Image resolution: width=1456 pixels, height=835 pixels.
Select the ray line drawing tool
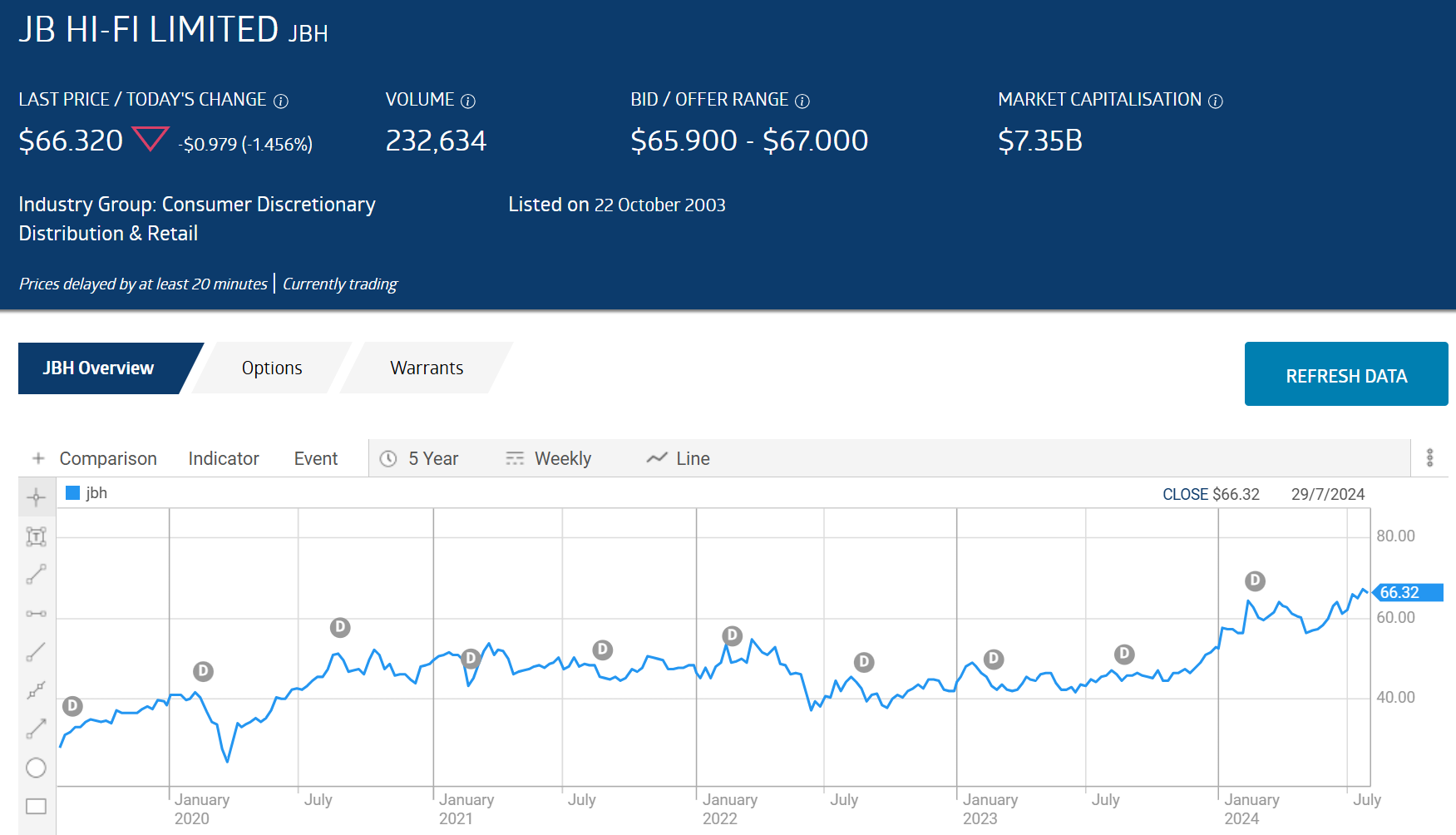[x=36, y=652]
